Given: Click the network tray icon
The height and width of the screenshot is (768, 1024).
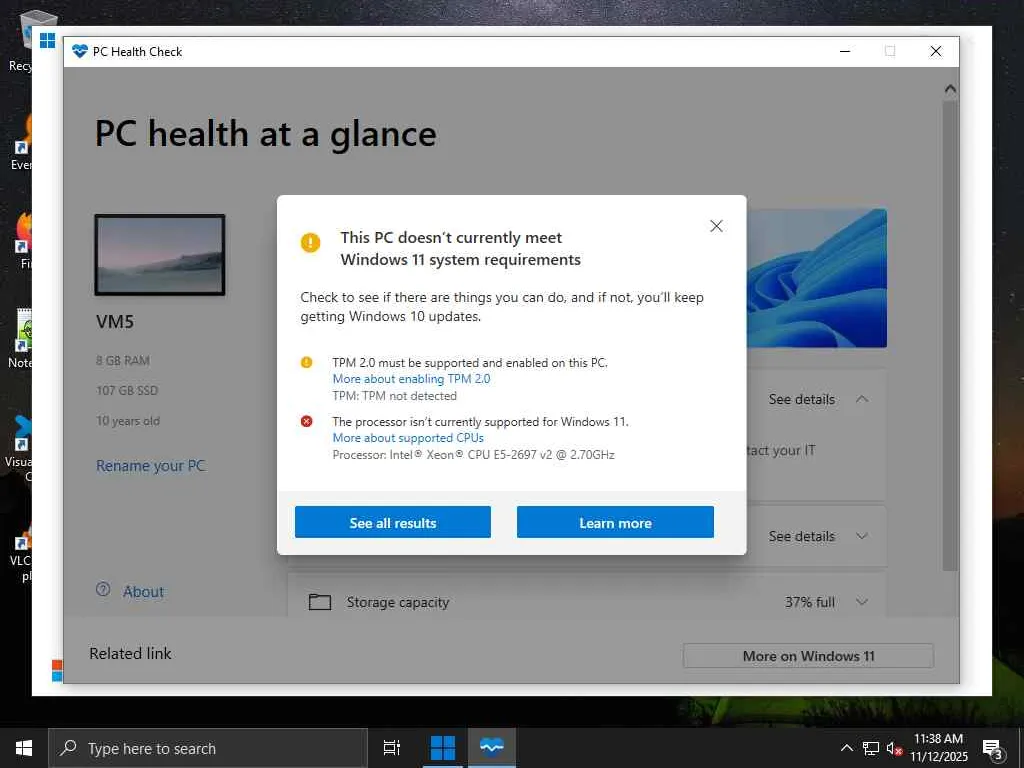Looking at the screenshot, I should [x=871, y=748].
